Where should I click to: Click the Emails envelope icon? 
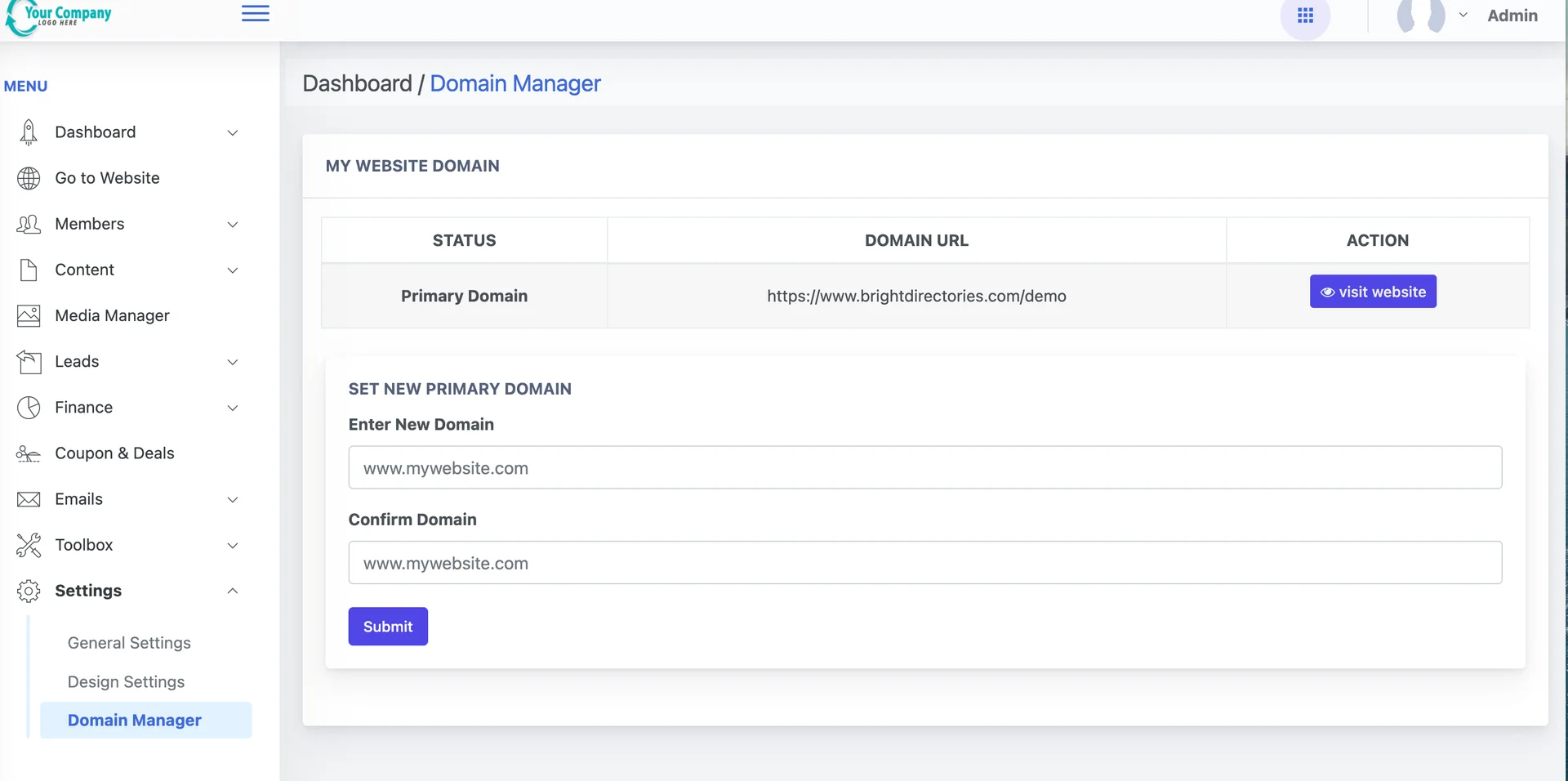click(29, 499)
